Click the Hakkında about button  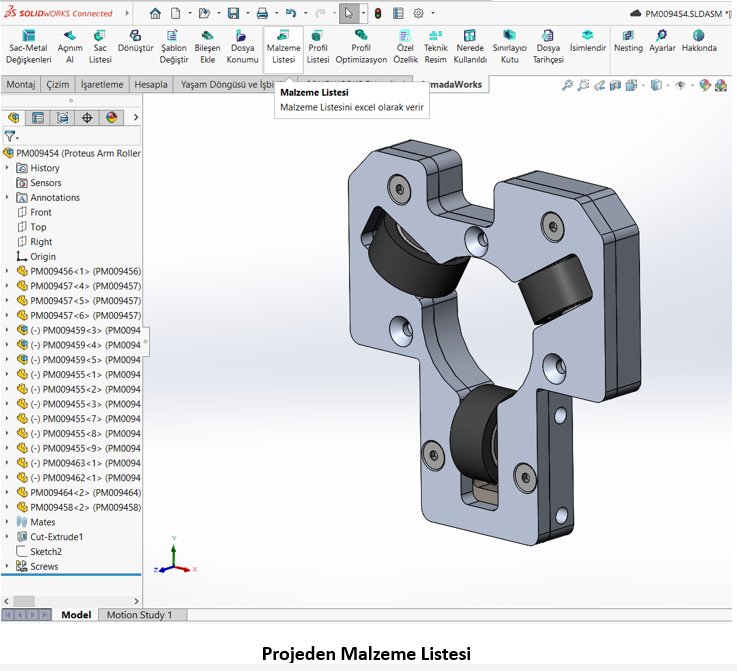(698, 41)
